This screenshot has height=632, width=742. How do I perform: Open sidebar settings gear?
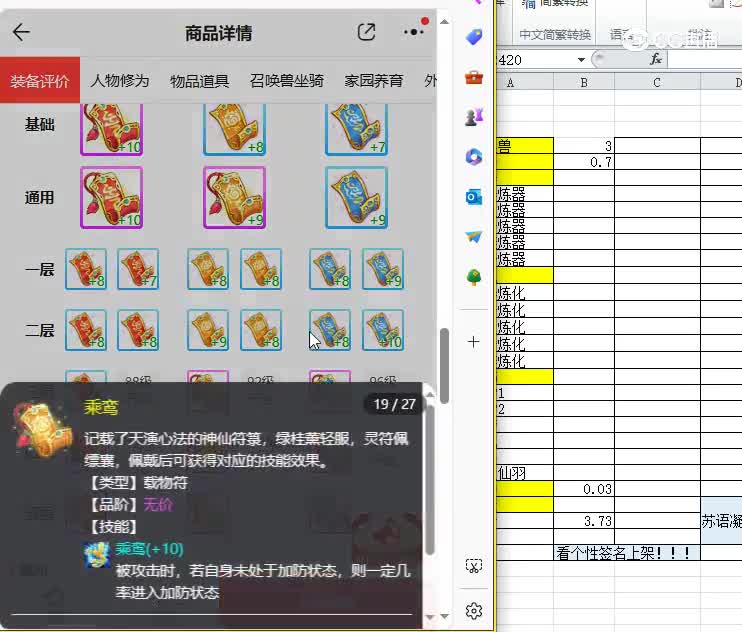coord(474,611)
